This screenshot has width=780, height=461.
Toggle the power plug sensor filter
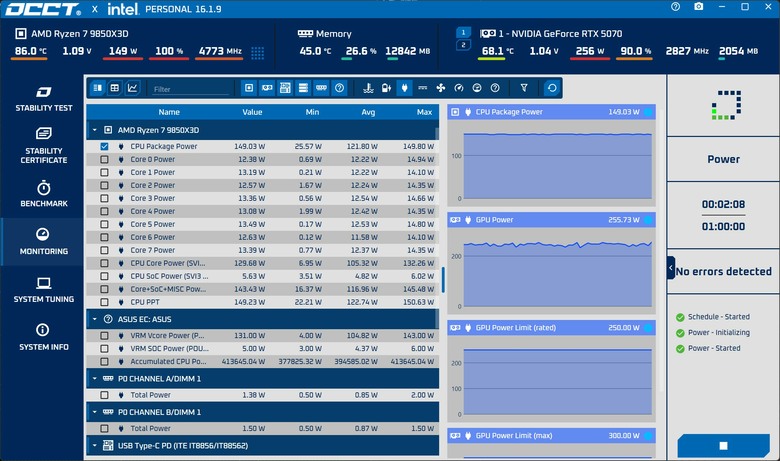point(404,88)
